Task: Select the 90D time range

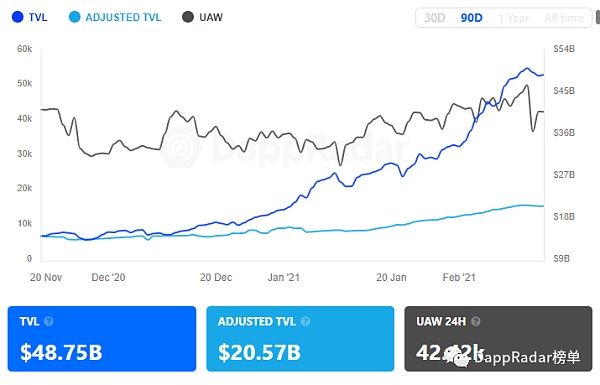Action: (471, 18)
